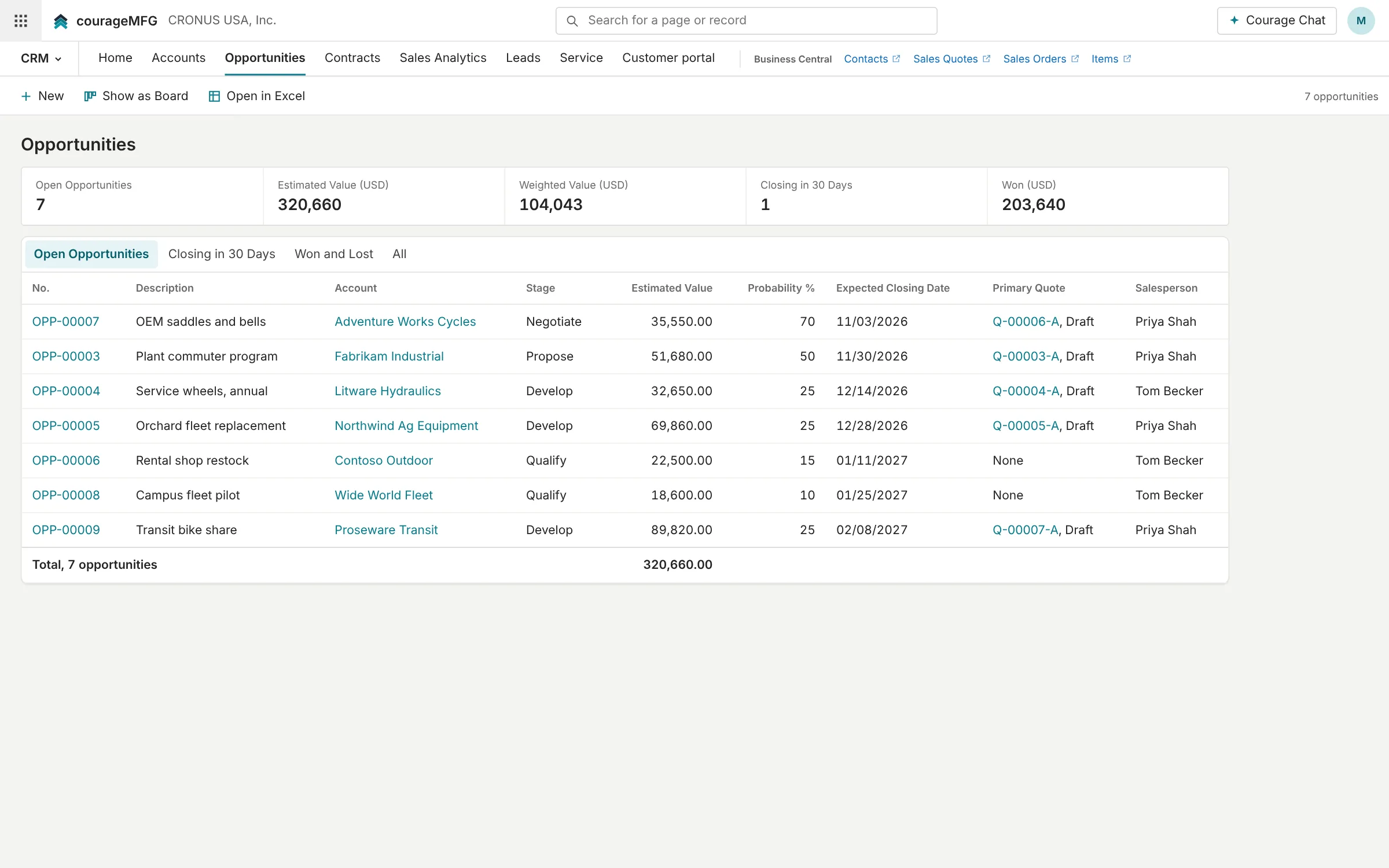Click the plus icon beside New
Viewport: 1389px width, 868px height.
[x=26, y=97]
